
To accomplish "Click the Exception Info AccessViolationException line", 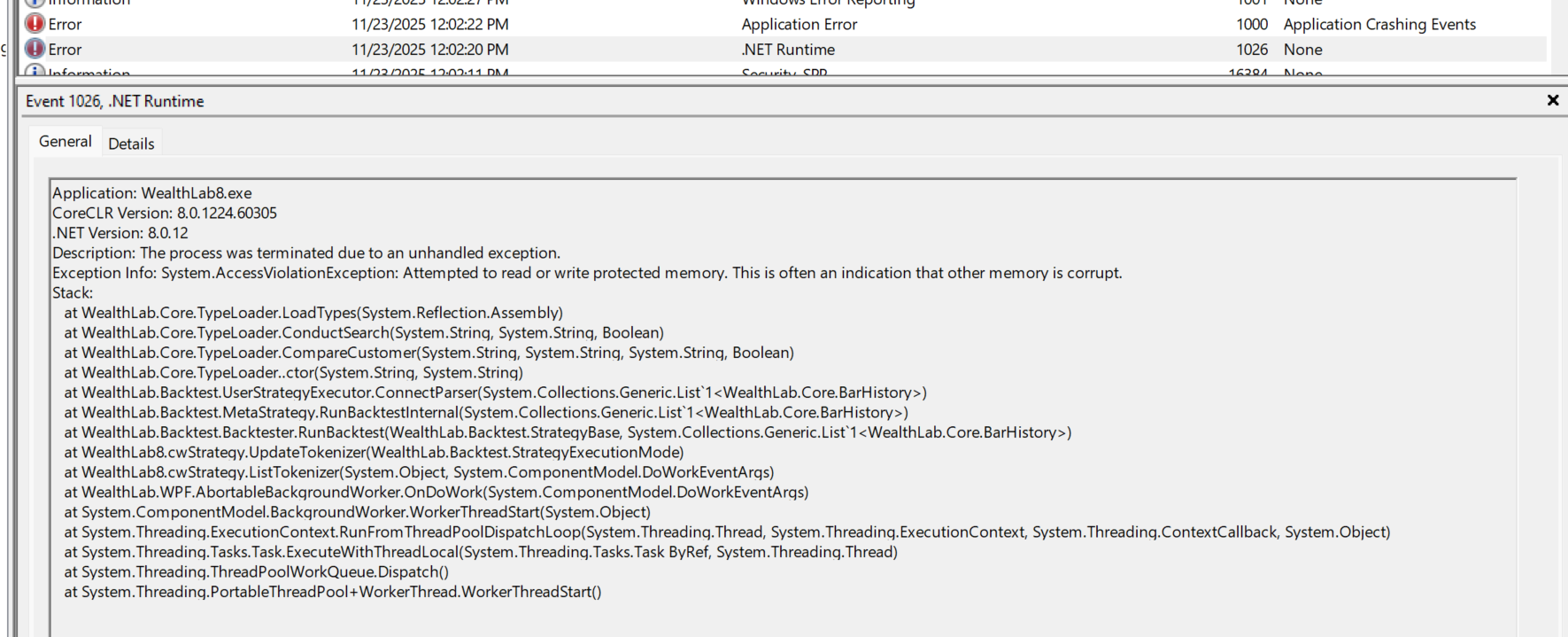I will click(586, 273).
